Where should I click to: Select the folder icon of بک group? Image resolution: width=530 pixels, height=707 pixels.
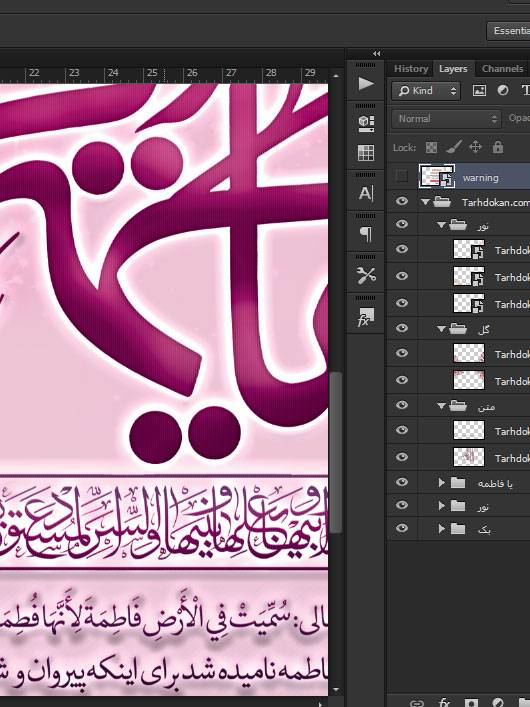click(458, 528)
